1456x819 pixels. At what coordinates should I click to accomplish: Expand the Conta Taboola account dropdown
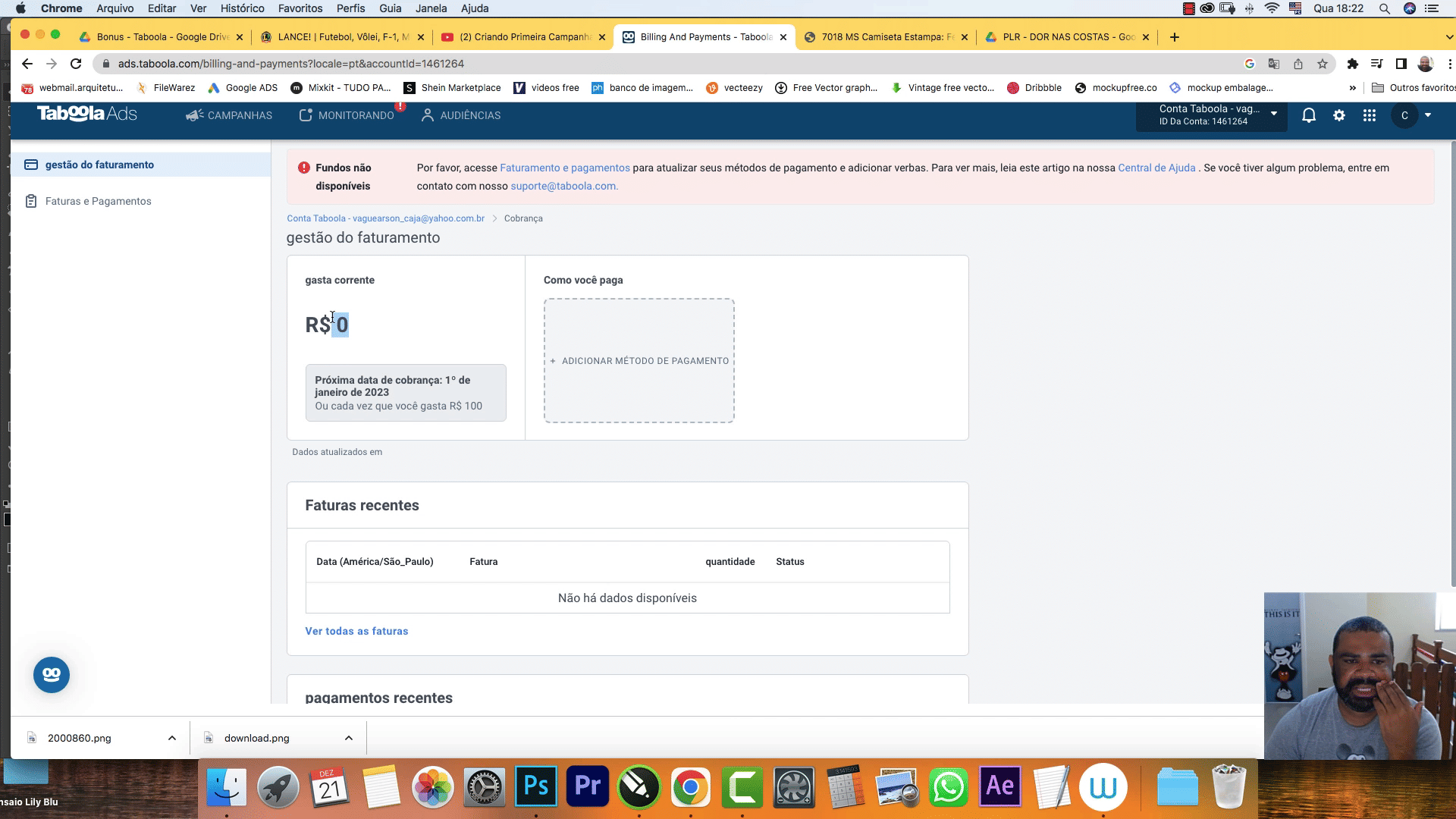click(x=1274, y=115)
